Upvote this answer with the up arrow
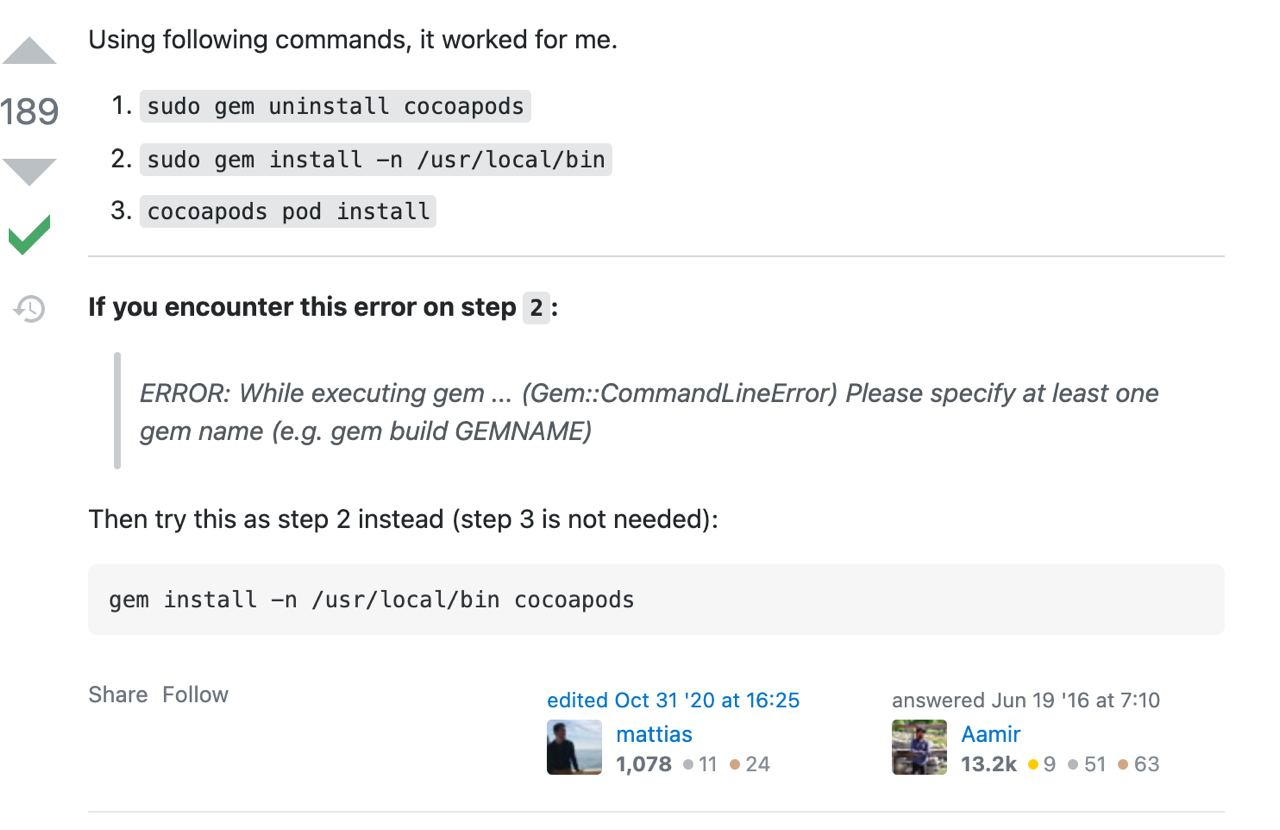Viewport: 1280px width, 830px height. tap(29, 51)
